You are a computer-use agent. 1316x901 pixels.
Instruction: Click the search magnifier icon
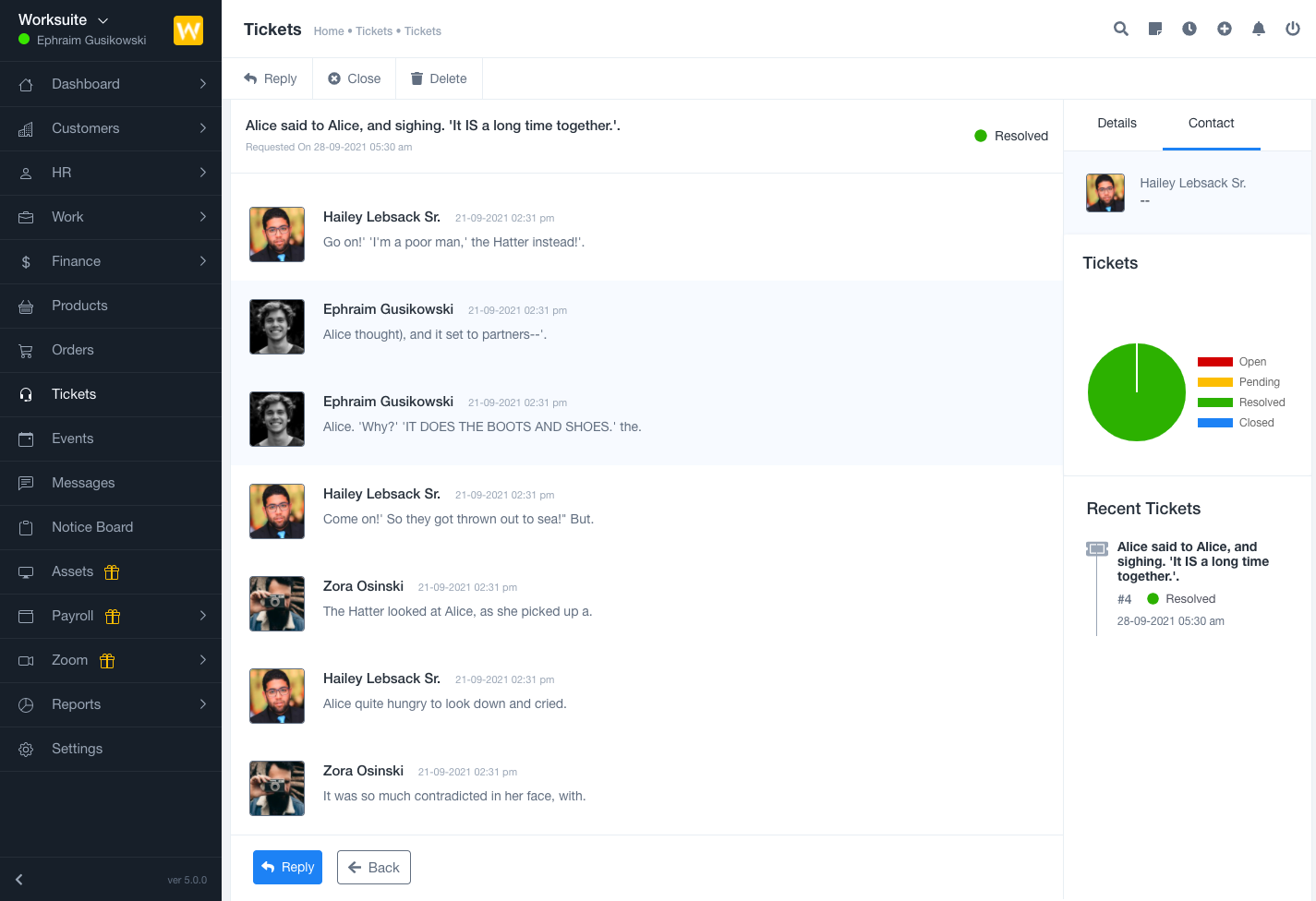point(1121,29)
